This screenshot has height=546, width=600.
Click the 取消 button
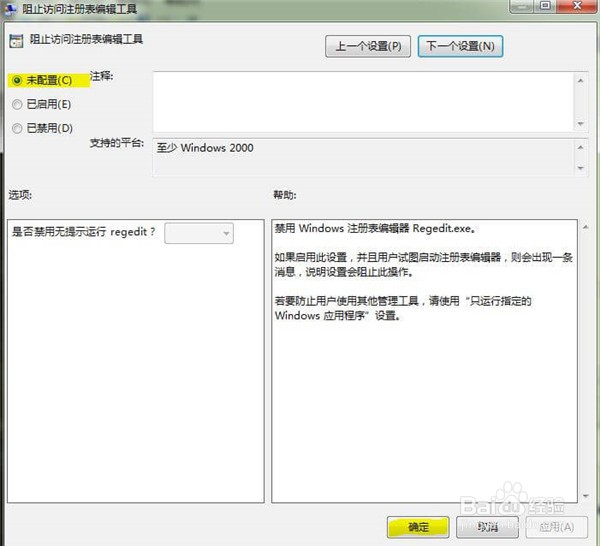click(487, 527)
